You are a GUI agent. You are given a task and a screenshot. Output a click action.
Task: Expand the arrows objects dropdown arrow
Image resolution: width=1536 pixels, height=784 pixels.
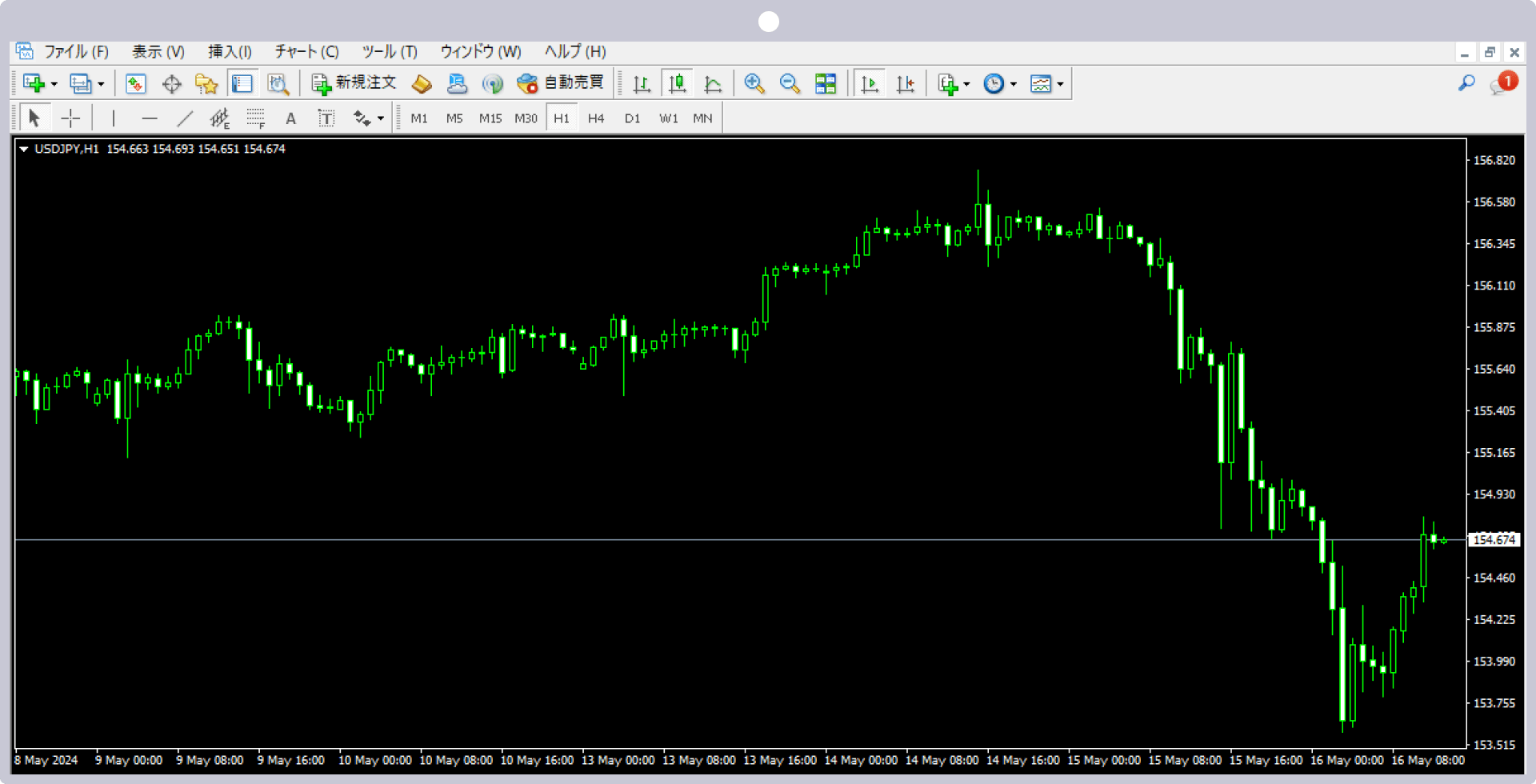coord(381,119)
